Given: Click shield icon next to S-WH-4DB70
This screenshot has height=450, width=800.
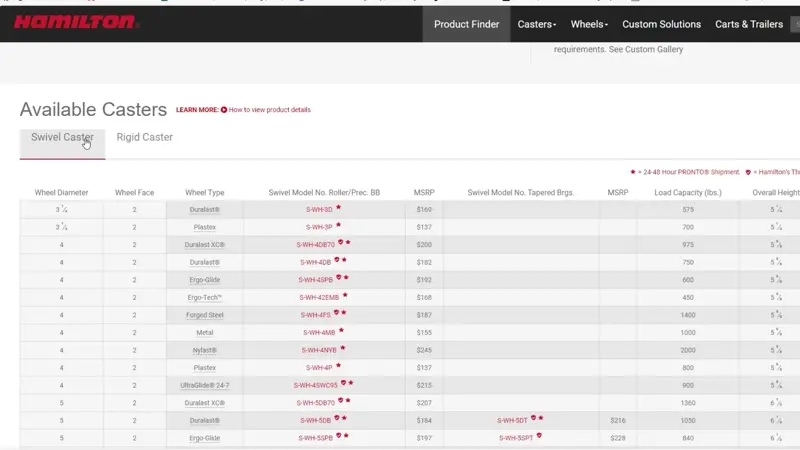Looking at the screenshot, I should pos(341,242).
